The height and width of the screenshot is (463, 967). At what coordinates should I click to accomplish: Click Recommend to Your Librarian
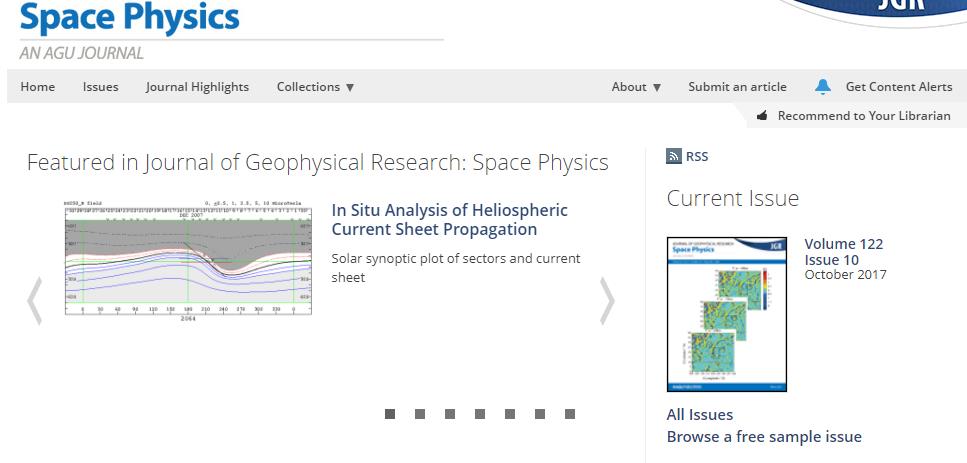(x=864, y=115)
